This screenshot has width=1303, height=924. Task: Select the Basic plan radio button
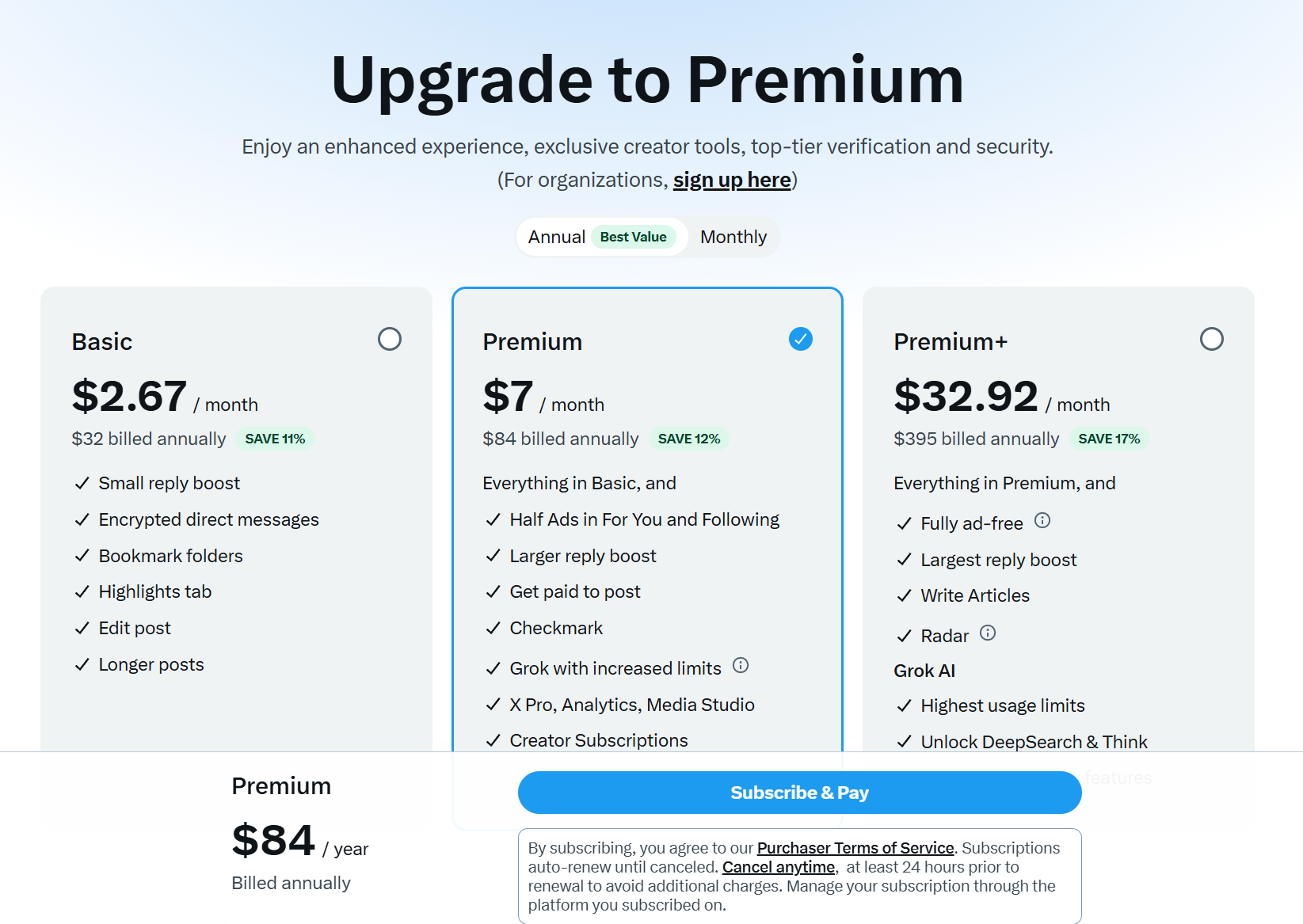[x=390, y=339]
